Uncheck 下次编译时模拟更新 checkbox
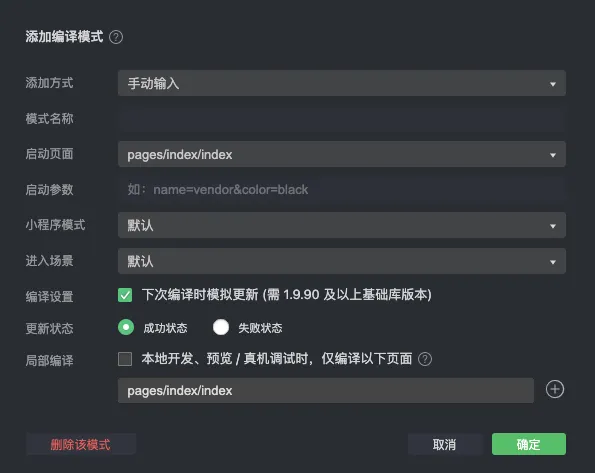Screen dimensions: 595x473 [x=125, y=295]
